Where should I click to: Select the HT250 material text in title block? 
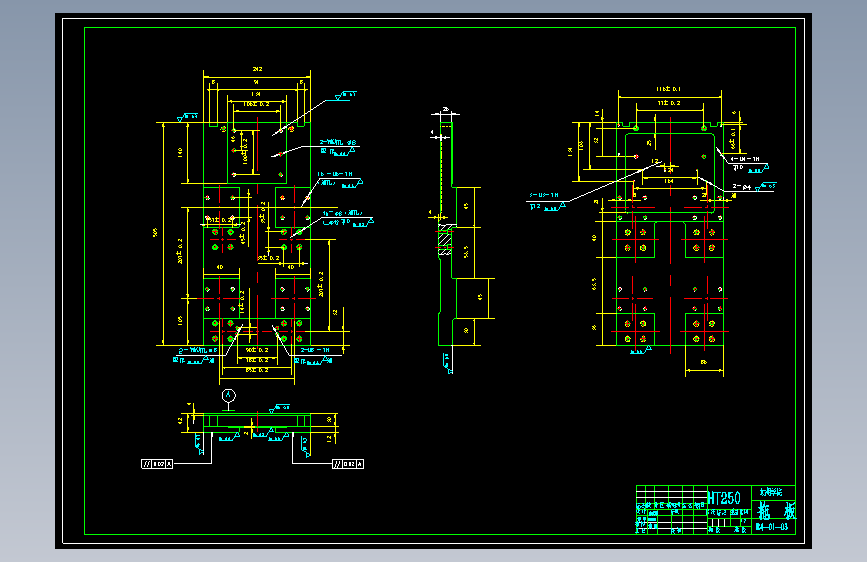click(x=724, y=497)
